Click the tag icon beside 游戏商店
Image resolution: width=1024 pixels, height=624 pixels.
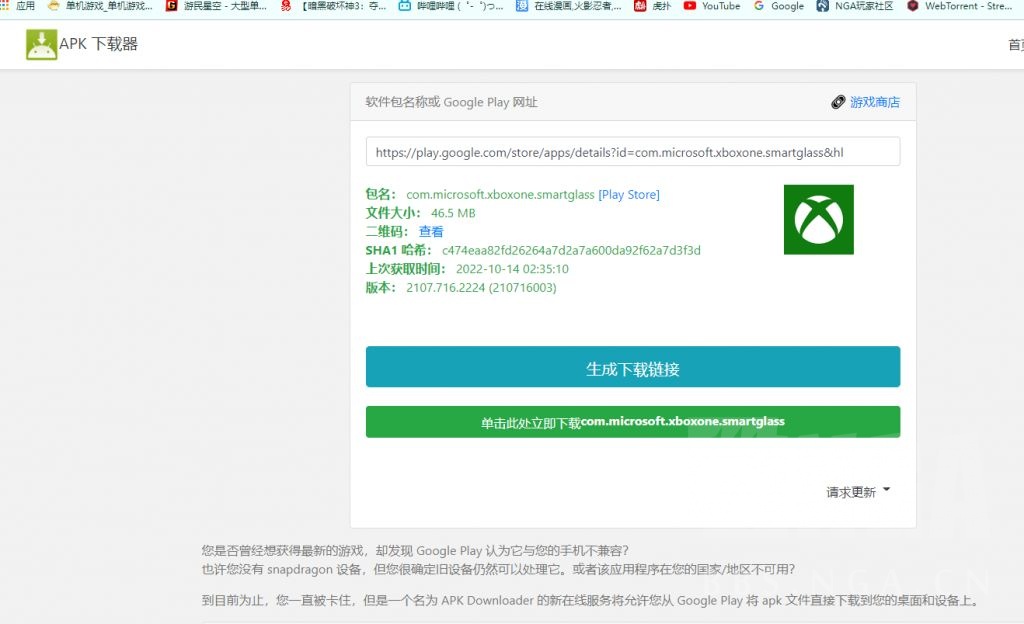tap(838, 101)
